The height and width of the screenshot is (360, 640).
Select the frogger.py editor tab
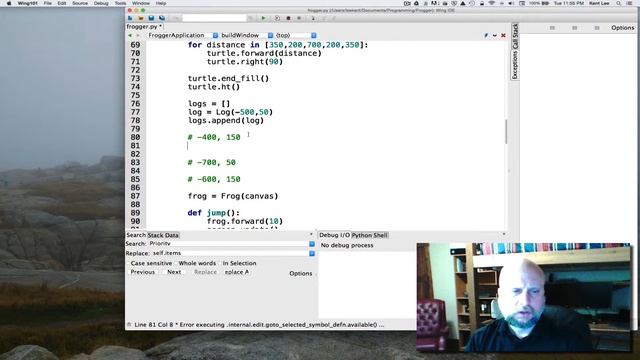point(144,27)
